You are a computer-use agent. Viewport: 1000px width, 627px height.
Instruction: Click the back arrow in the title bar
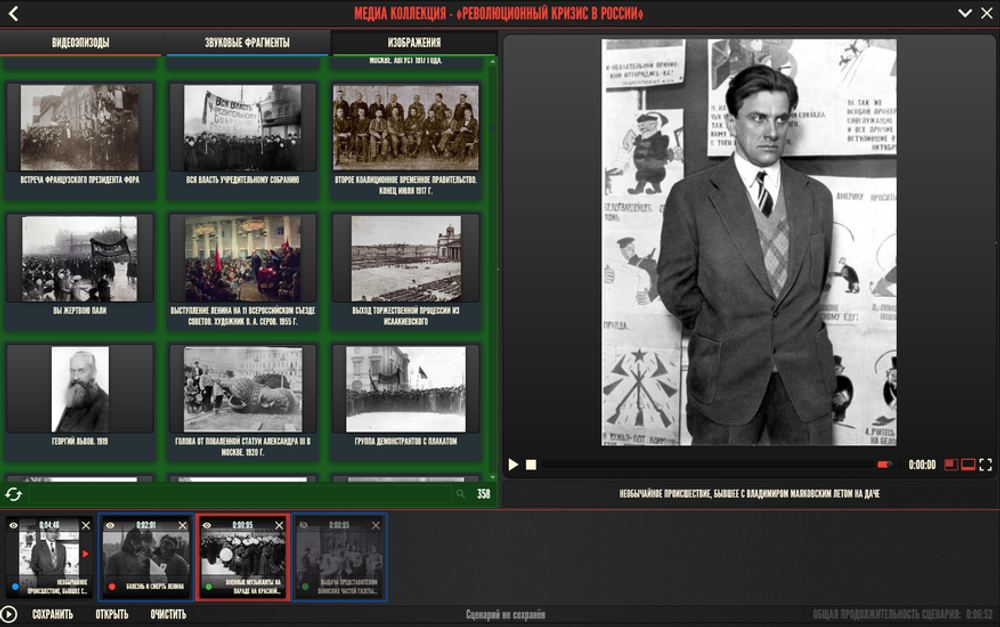click(x=14, y=13)
